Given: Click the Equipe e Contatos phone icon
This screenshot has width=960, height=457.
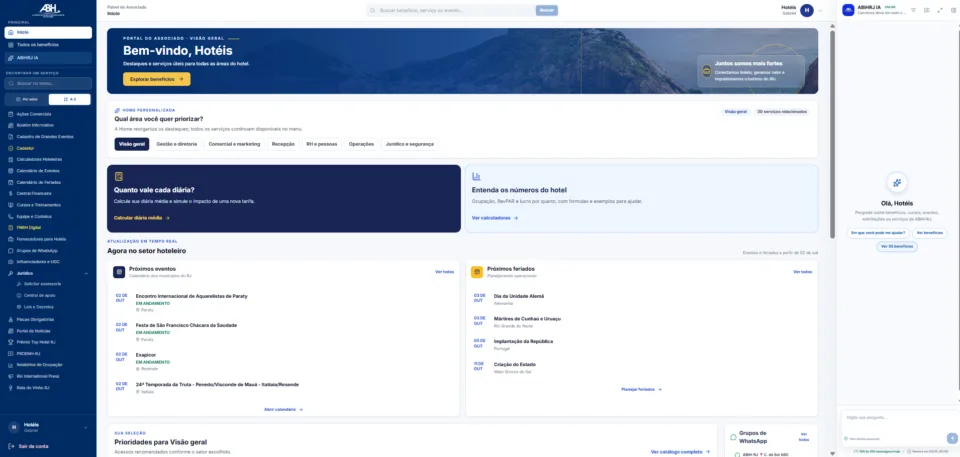Looking at the screenshot, I should pos(11,216).
